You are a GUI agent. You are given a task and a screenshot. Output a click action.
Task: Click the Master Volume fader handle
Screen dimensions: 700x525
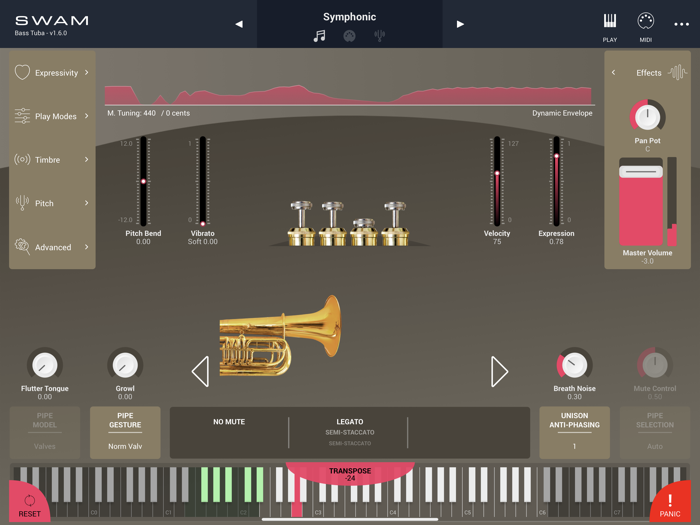point(641,172)
